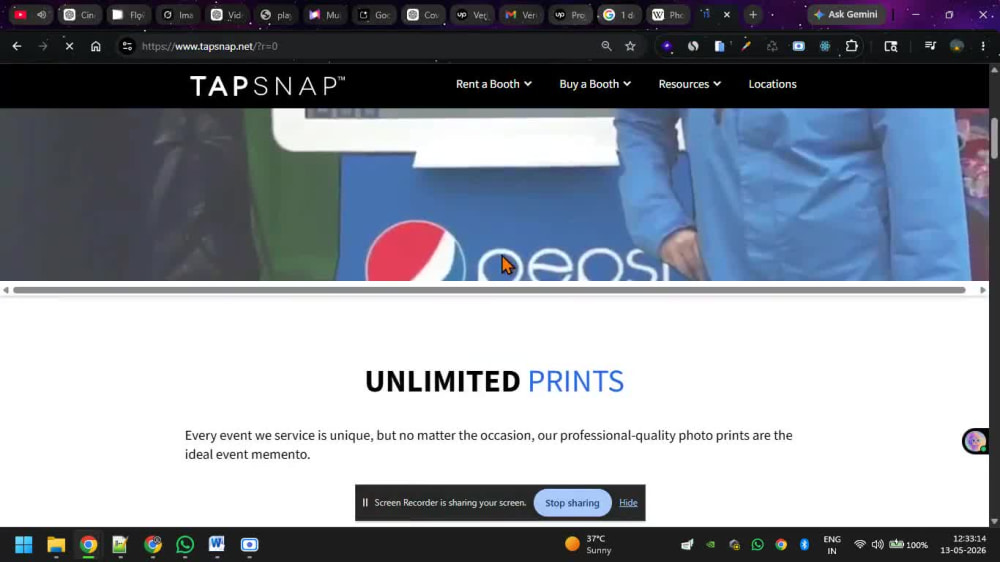Image resolution: width=1000 pixels, height=562 pixels.
Task: Expand the Resources menu
Action: point(689,84)
